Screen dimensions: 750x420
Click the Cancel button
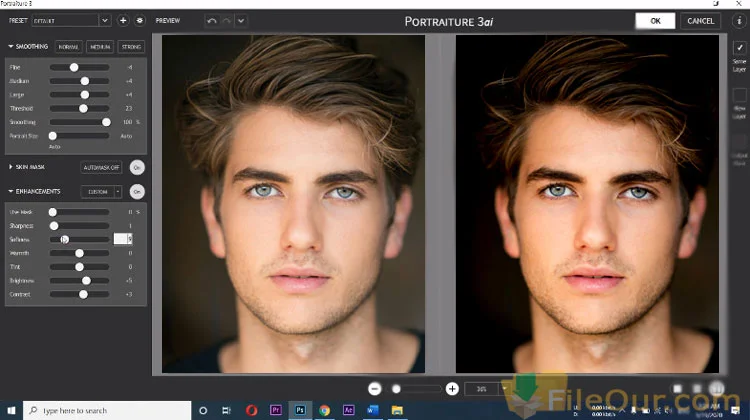click(700, 21)
